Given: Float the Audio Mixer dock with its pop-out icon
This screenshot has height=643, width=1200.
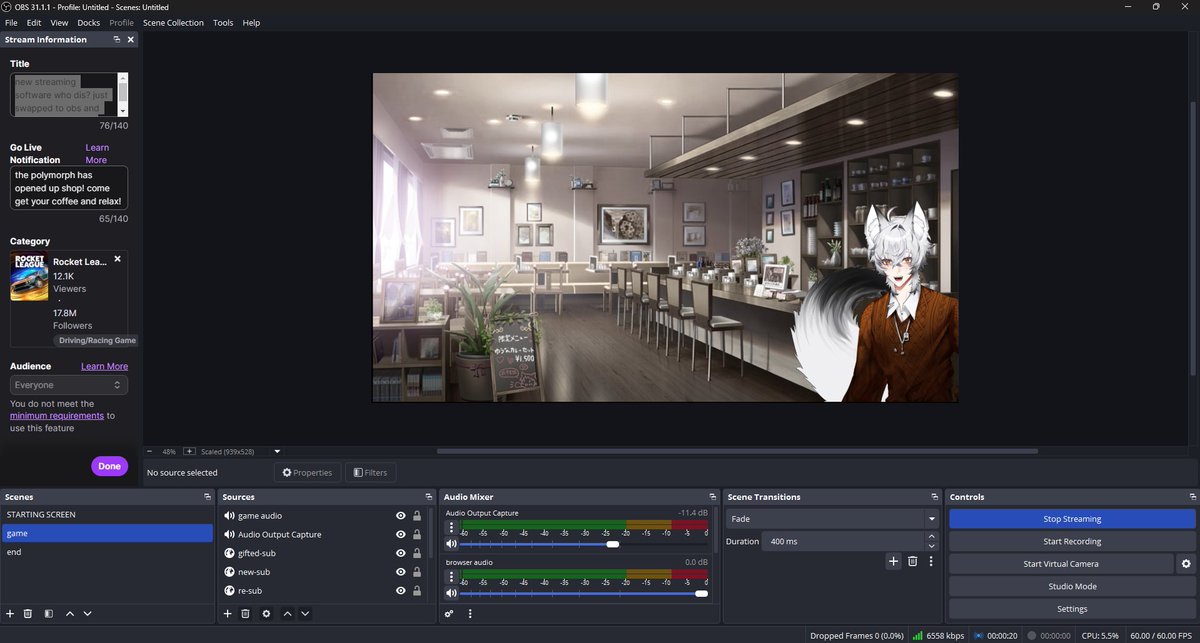Looking at the screenshot, I should 713,497.
